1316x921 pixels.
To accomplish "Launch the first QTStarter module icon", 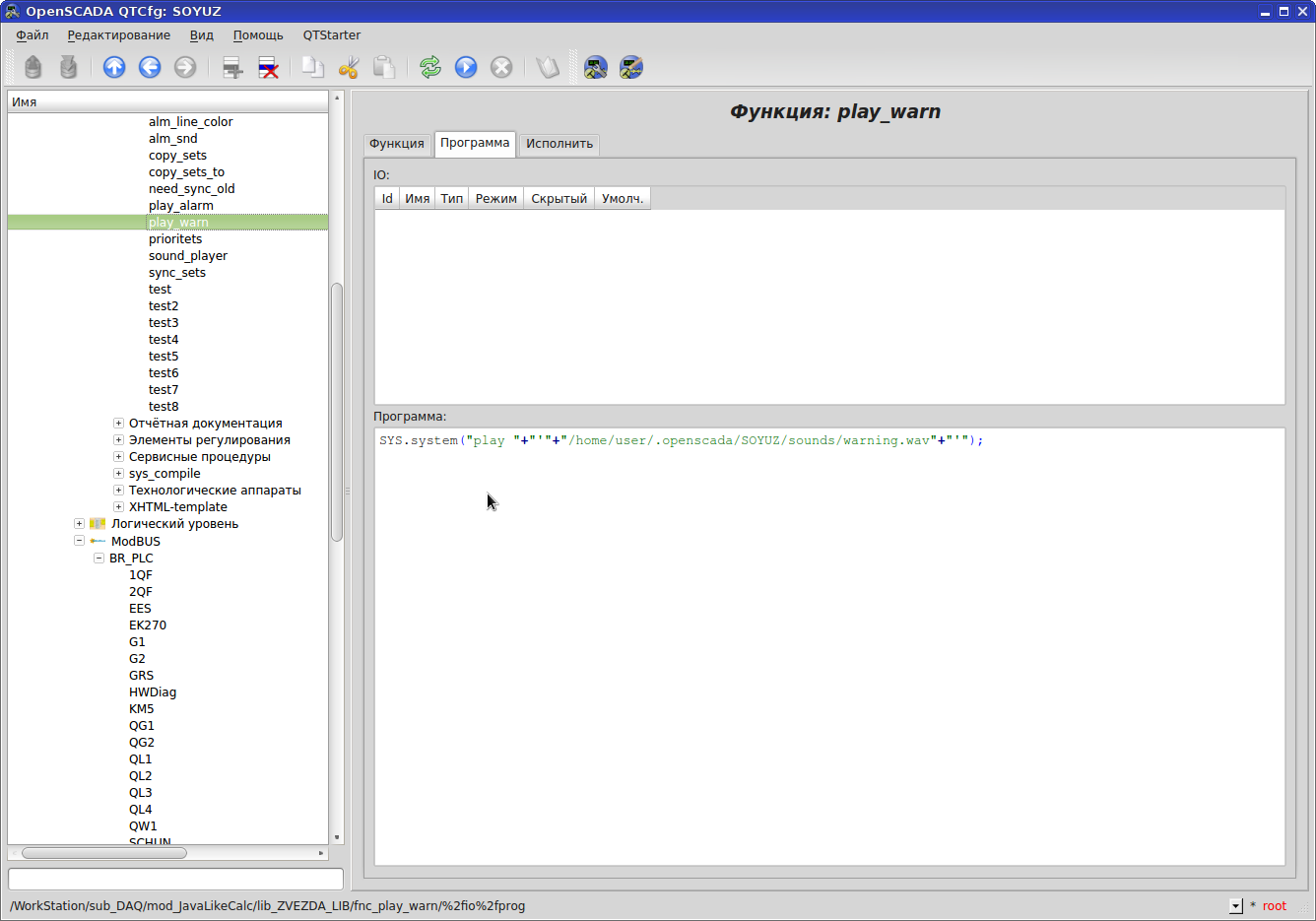I will click(x=596, y=67).
